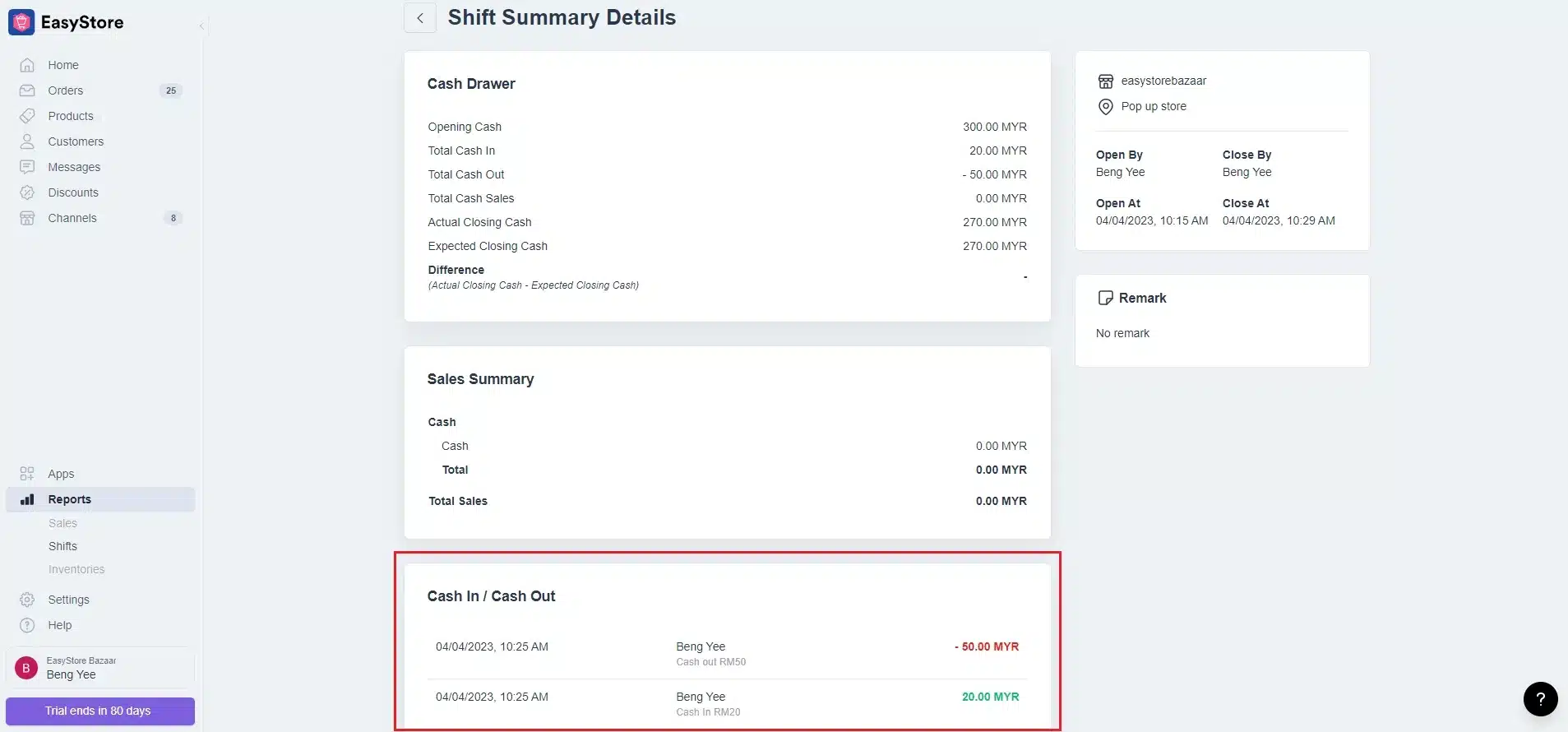
Task: Click the Apps grid icon
Action: 27,474
